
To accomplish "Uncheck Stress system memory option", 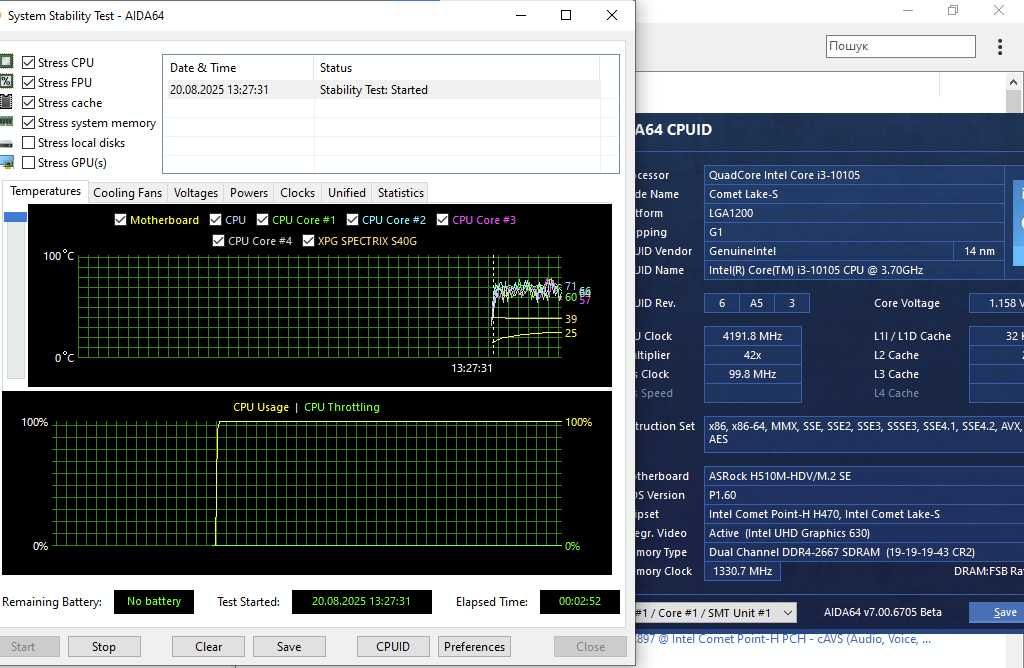I will click(28, 123).
